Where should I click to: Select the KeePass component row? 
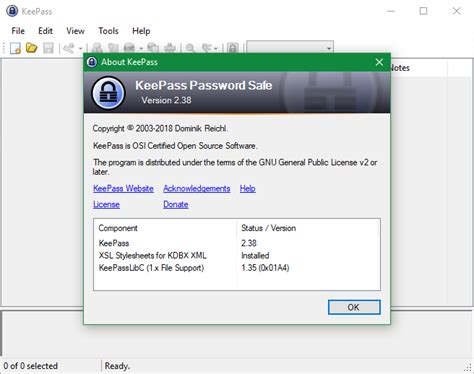237,243
